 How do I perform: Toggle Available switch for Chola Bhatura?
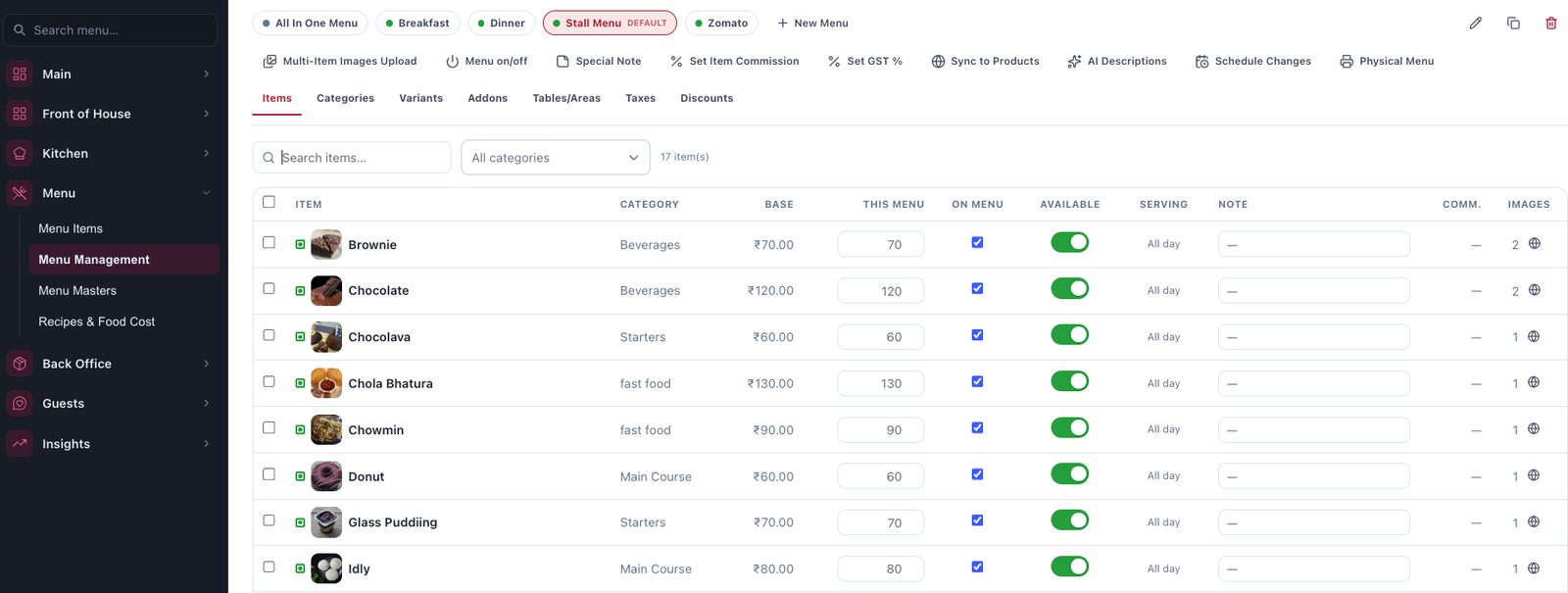[1069, 381]
